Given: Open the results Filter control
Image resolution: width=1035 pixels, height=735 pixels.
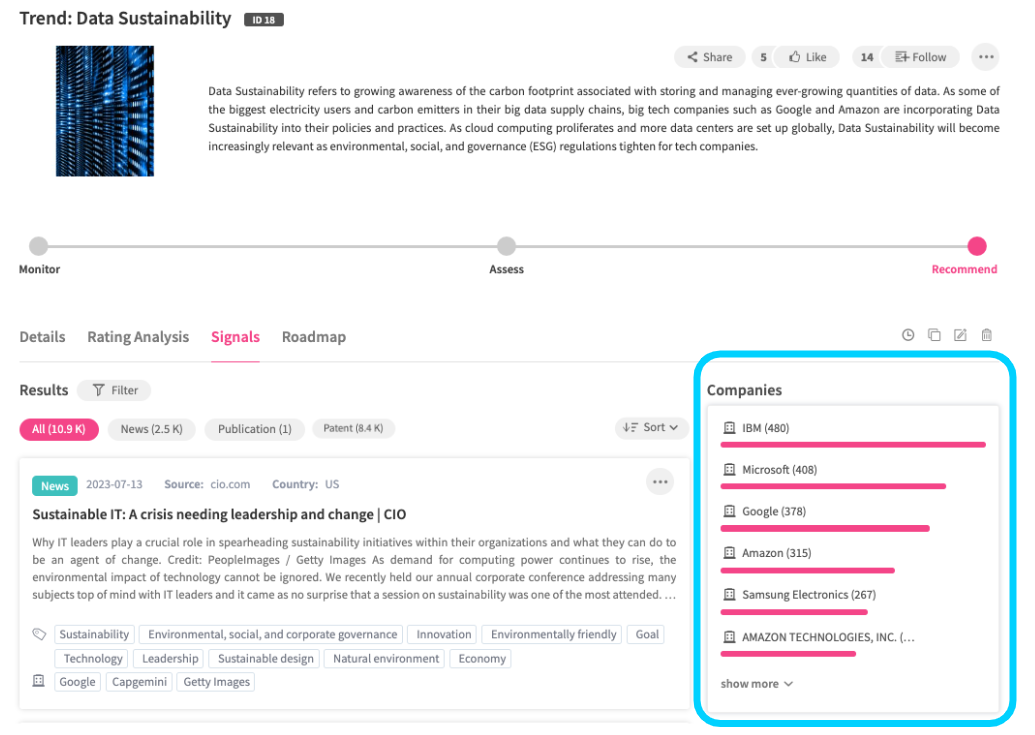Looking at the screenshot, I should point(114,390).
